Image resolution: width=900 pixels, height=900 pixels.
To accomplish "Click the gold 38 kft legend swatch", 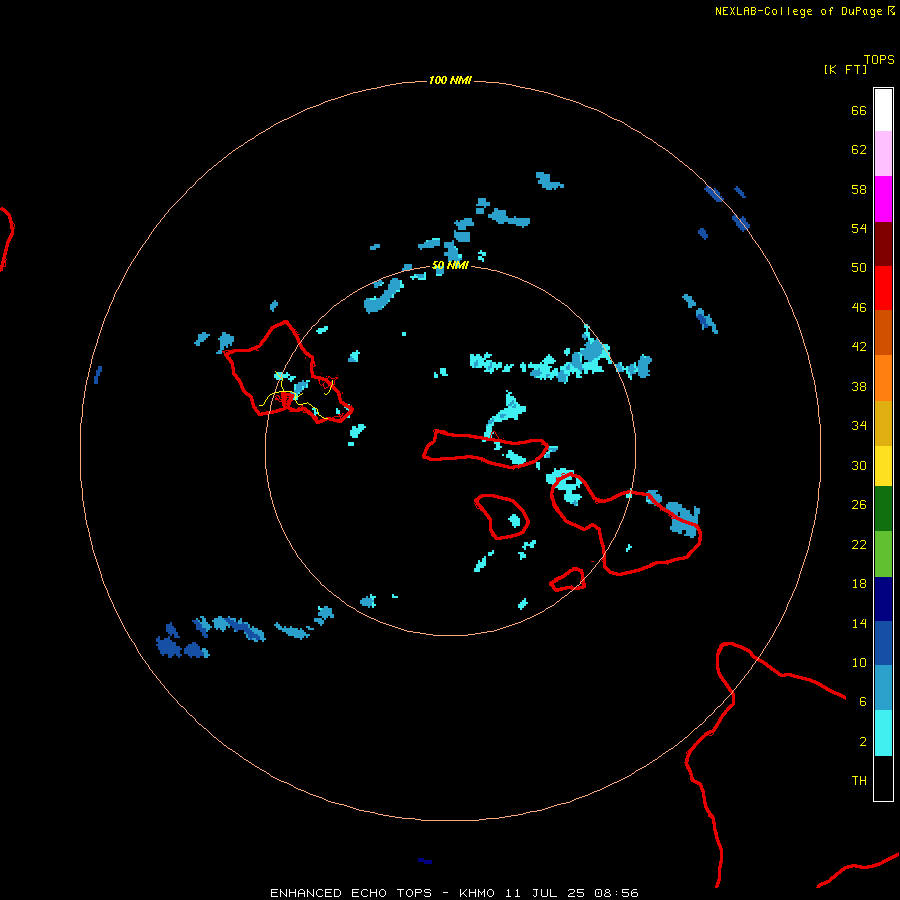I will (883, 423).
